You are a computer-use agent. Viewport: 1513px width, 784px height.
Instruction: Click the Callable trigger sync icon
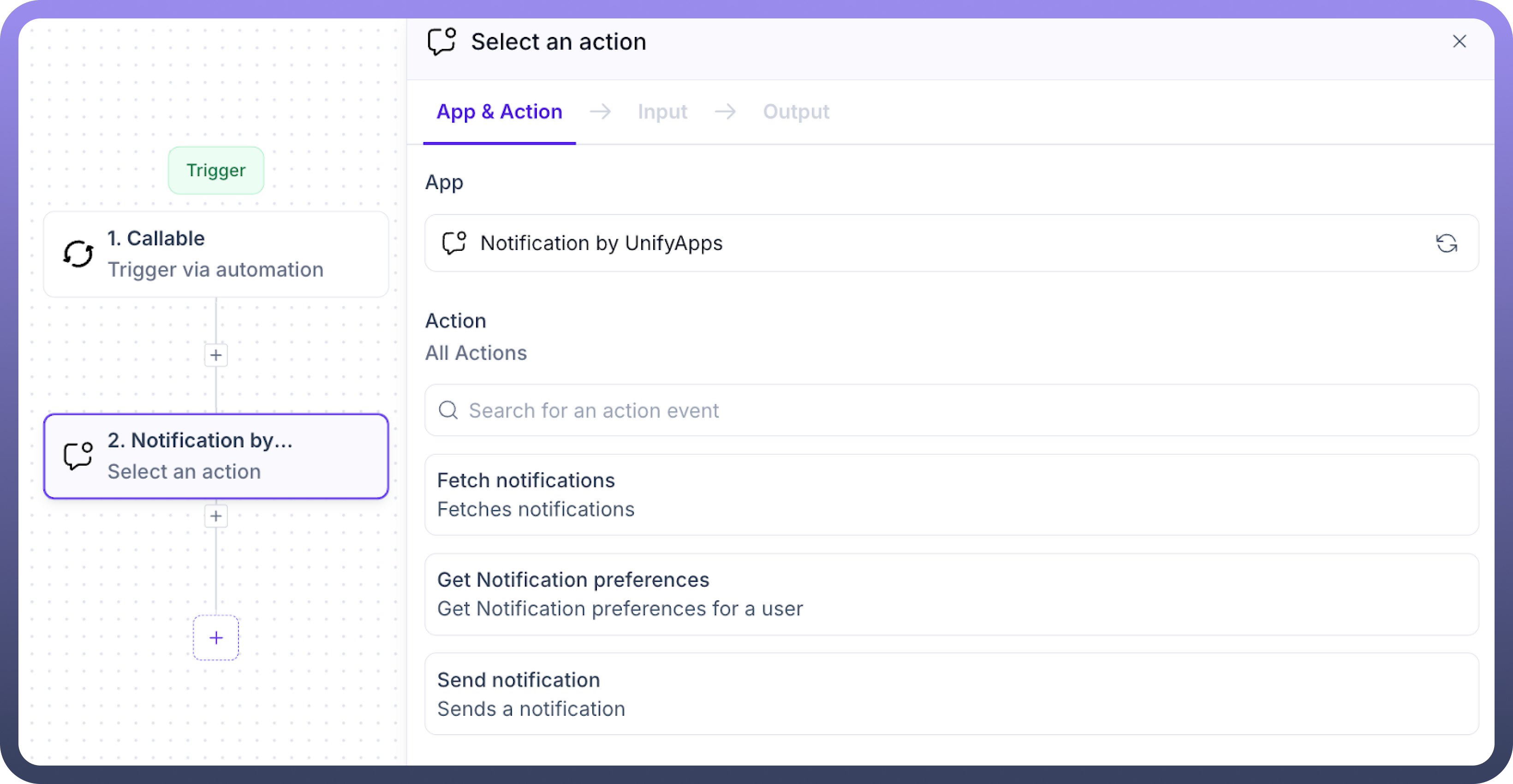tap(78, 254)
